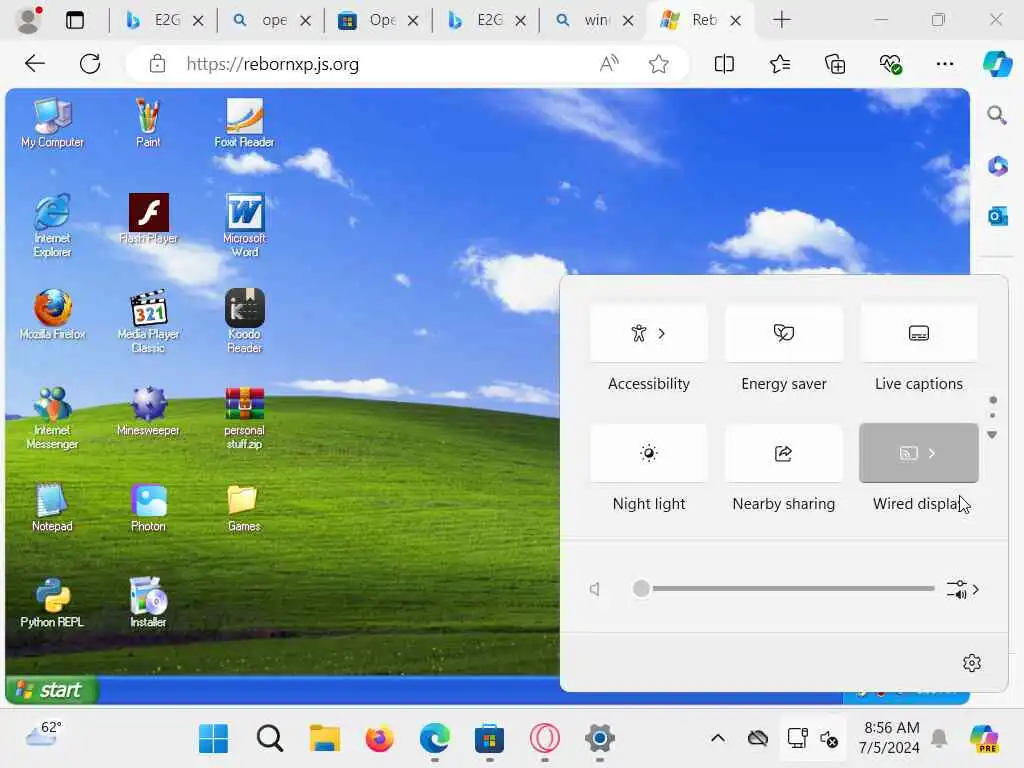Open Windows Start menu on taskbar
The height and width of the screenshot is (768, 1024).
click(214, 739)
